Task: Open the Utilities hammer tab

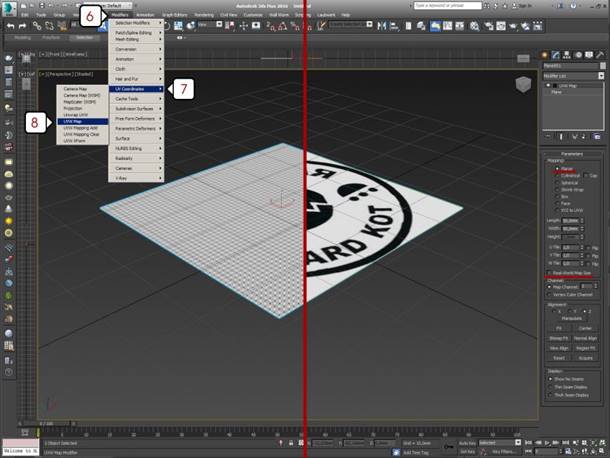Action: click(x=600, y=55)
